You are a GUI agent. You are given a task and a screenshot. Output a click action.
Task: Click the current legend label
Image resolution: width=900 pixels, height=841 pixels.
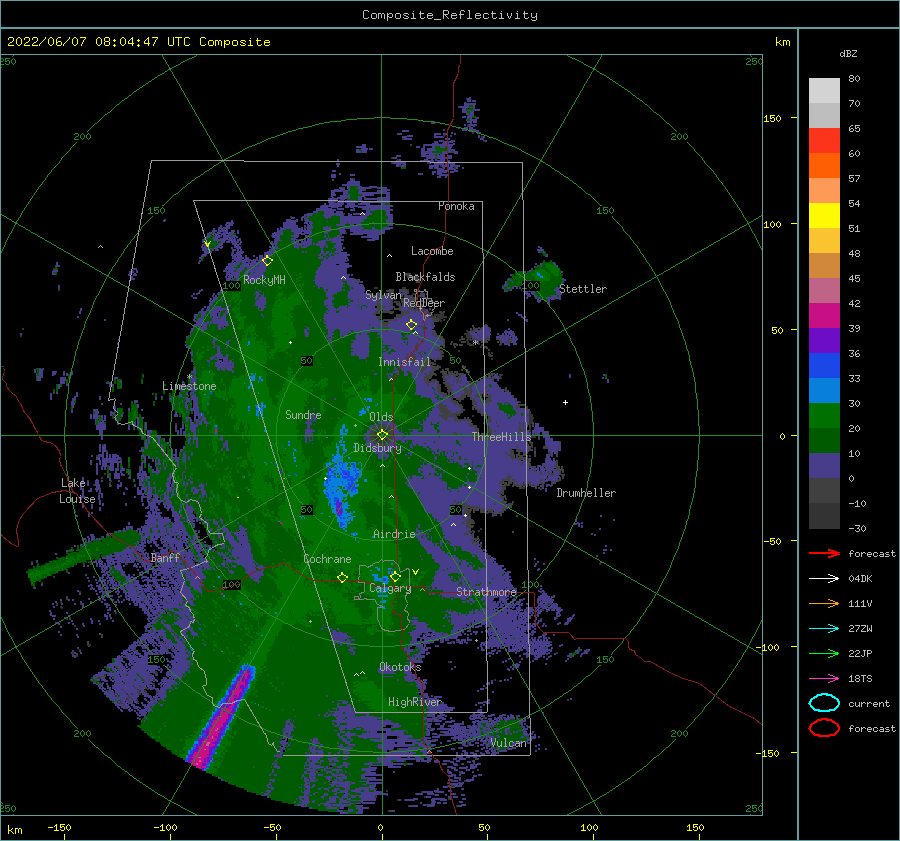coord(869,703)
